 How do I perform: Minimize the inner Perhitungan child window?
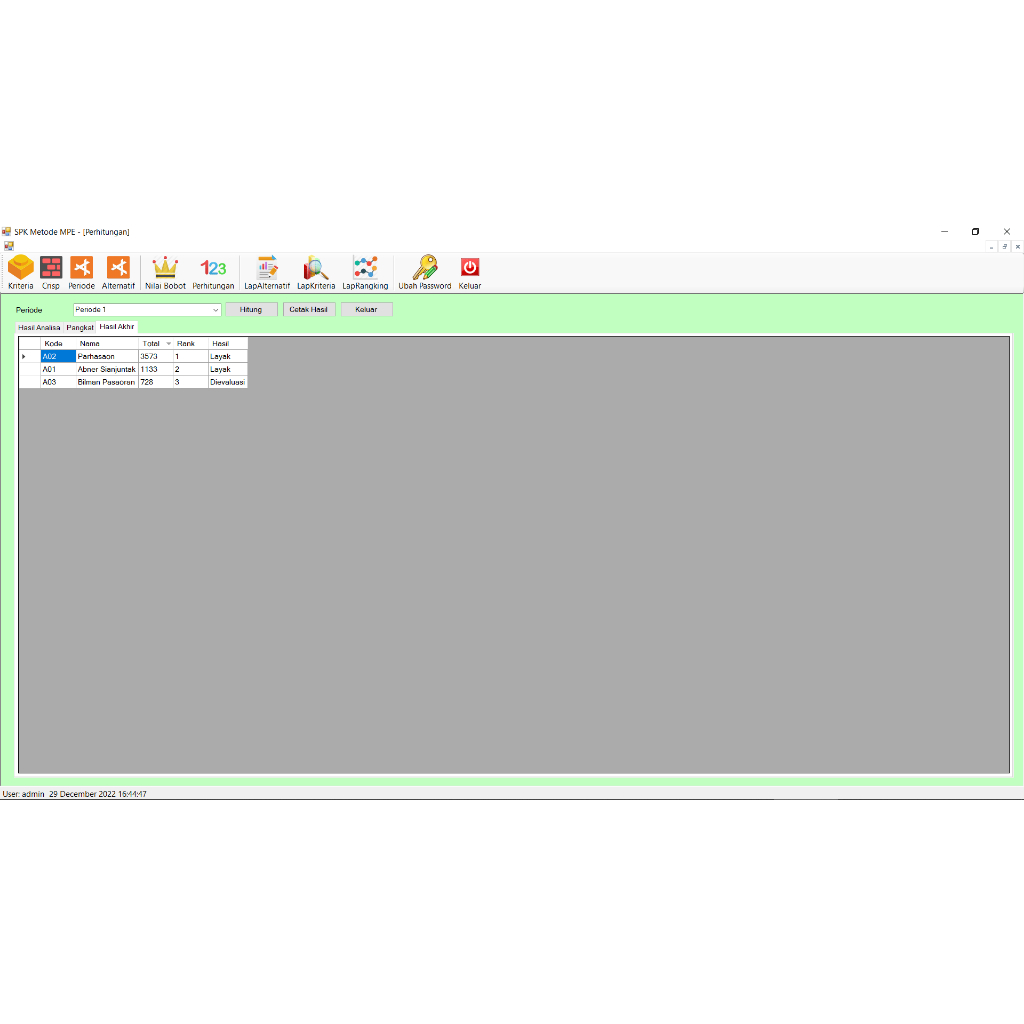(x=991, y=247)
